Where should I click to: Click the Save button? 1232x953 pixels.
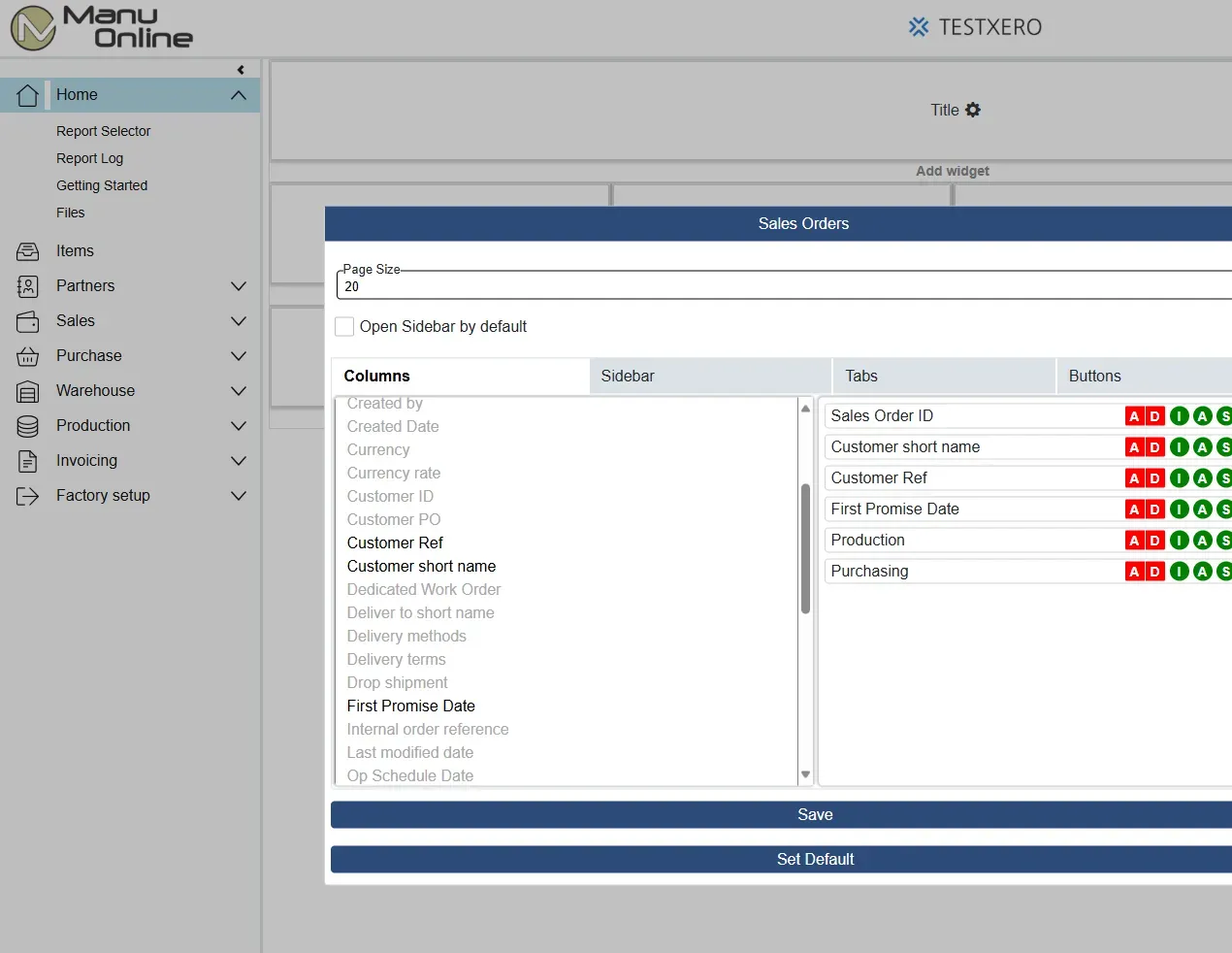[x=815, y=814]
